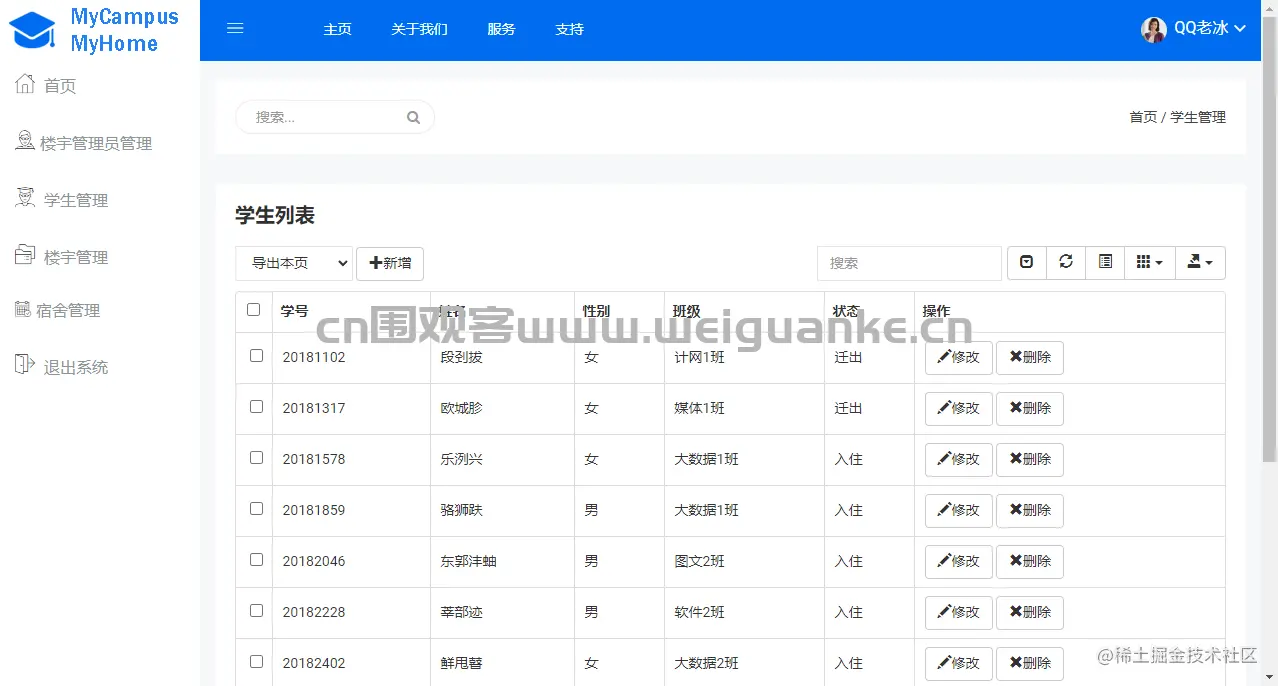Image resolution: width=1278 pixels, height=686 pixels.
Task: Check the box for student 20181578
Action: coord(256,458)
